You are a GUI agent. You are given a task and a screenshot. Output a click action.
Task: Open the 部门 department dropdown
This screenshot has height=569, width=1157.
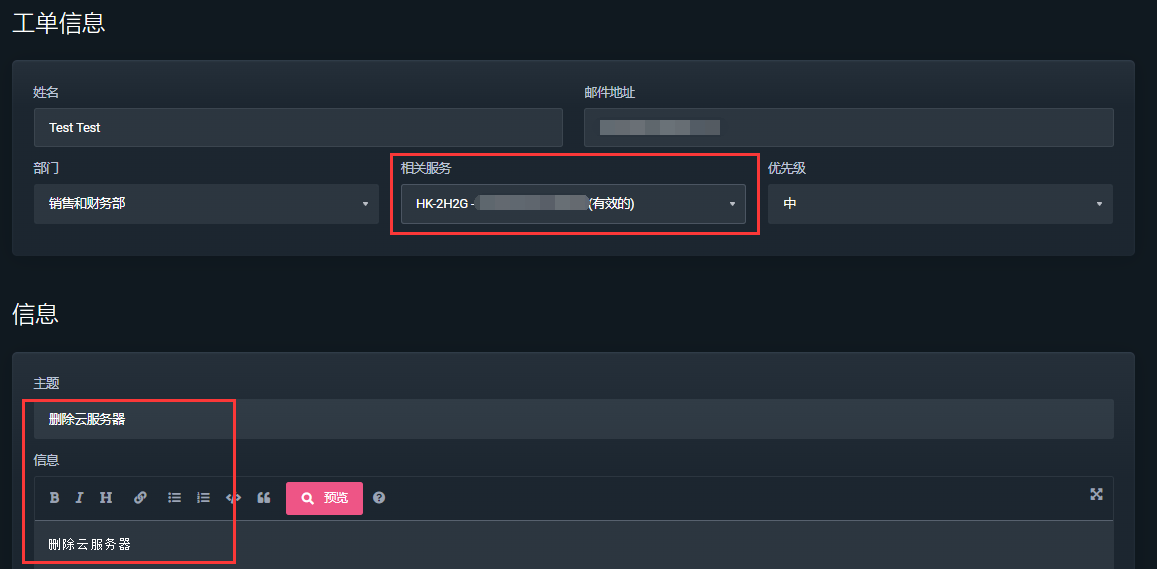[206, 204]
